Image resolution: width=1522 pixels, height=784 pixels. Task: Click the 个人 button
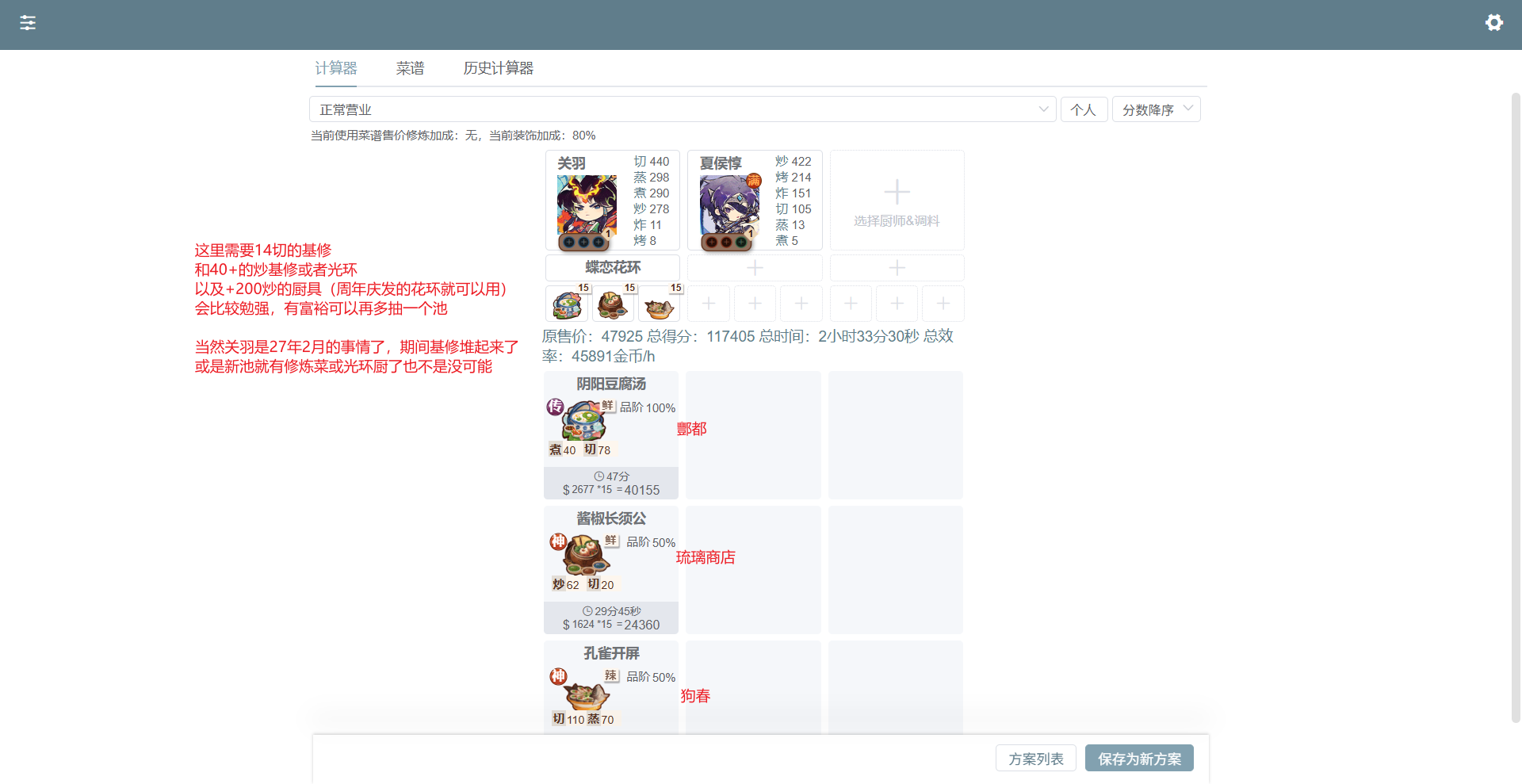1084,109
